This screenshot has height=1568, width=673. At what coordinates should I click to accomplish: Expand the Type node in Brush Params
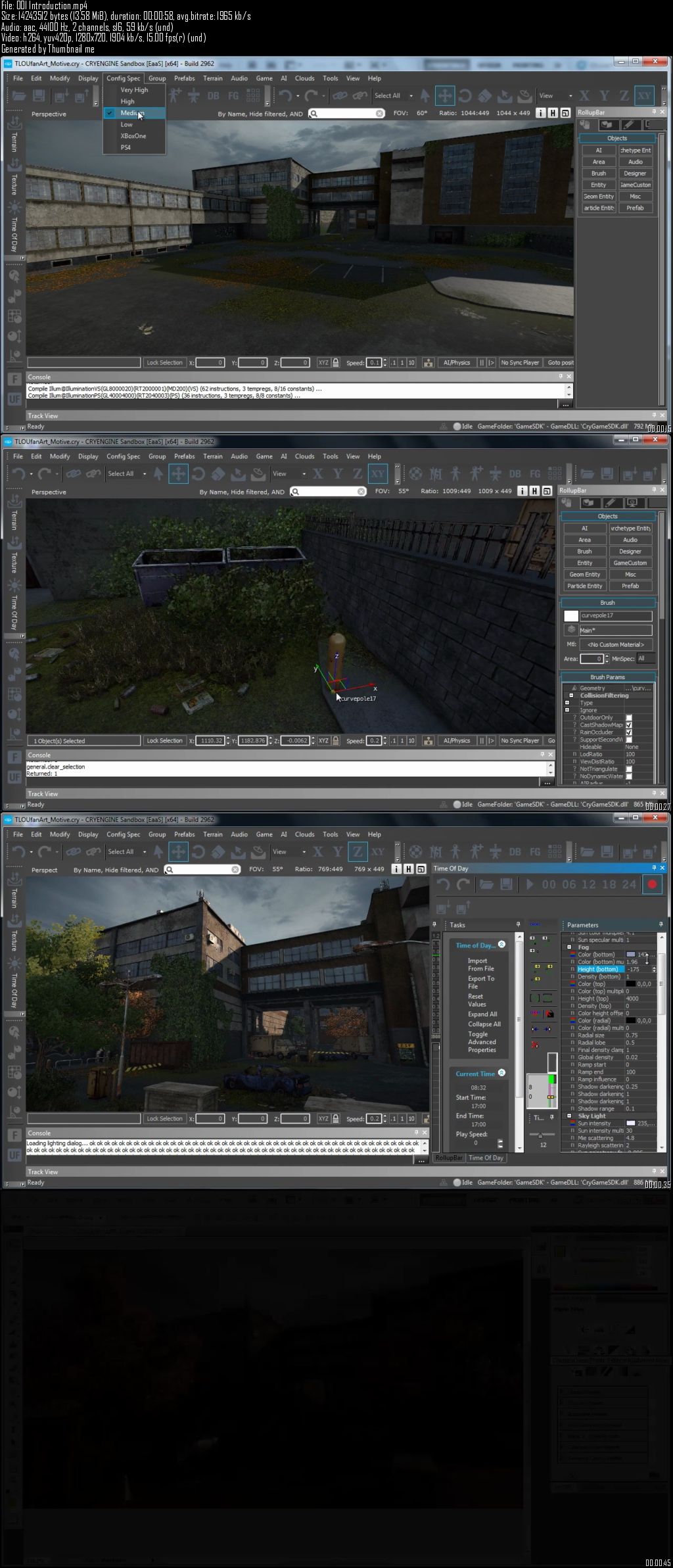[x=567, y=703]
